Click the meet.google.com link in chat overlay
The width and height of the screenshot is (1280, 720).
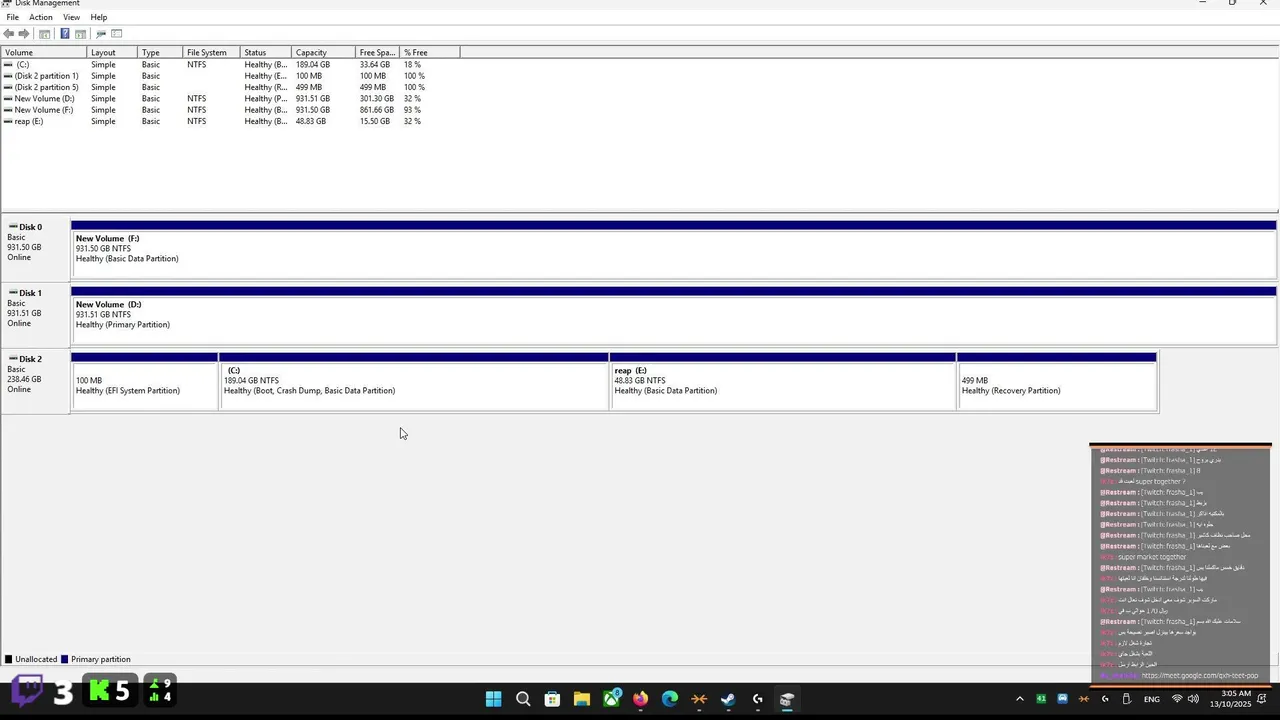[1200, 675]
